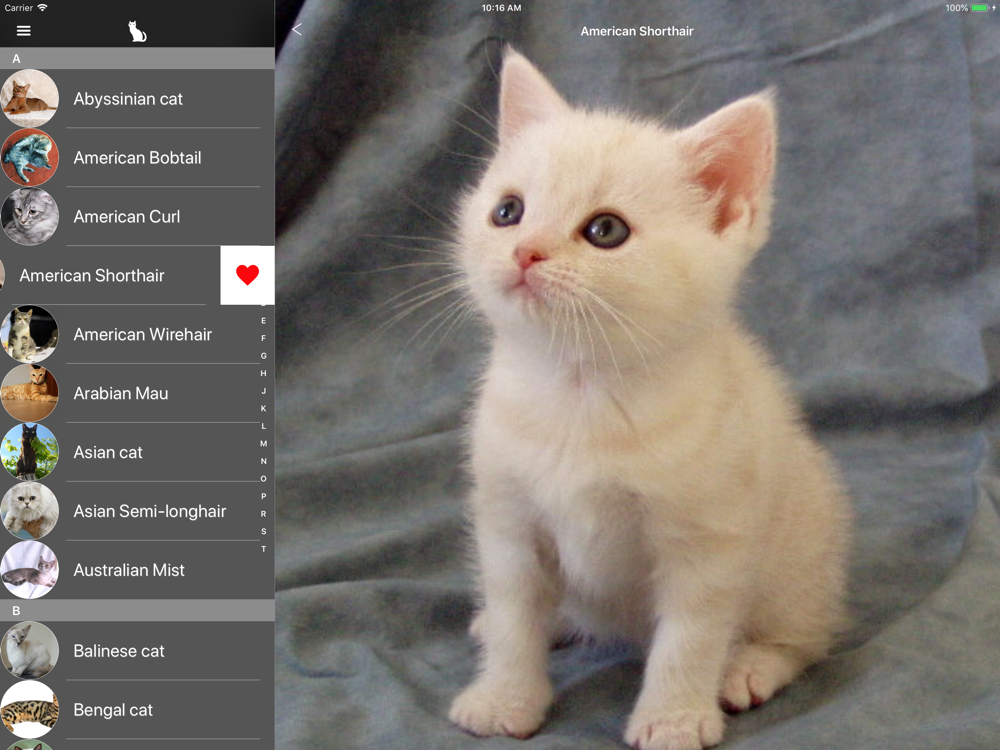Open the American Curl thumbnail
1000x750 pixels.
pos(29,216)
